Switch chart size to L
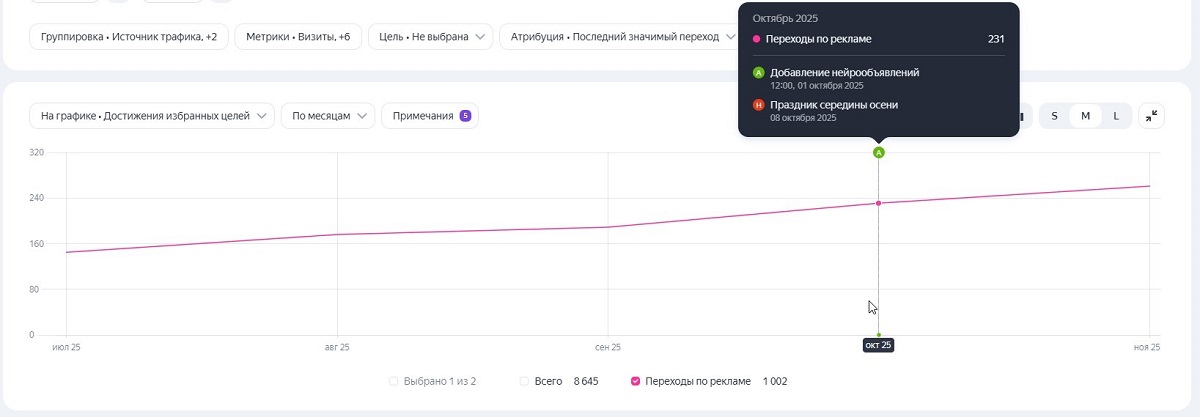1200x417 pixels. point(1116,116)
